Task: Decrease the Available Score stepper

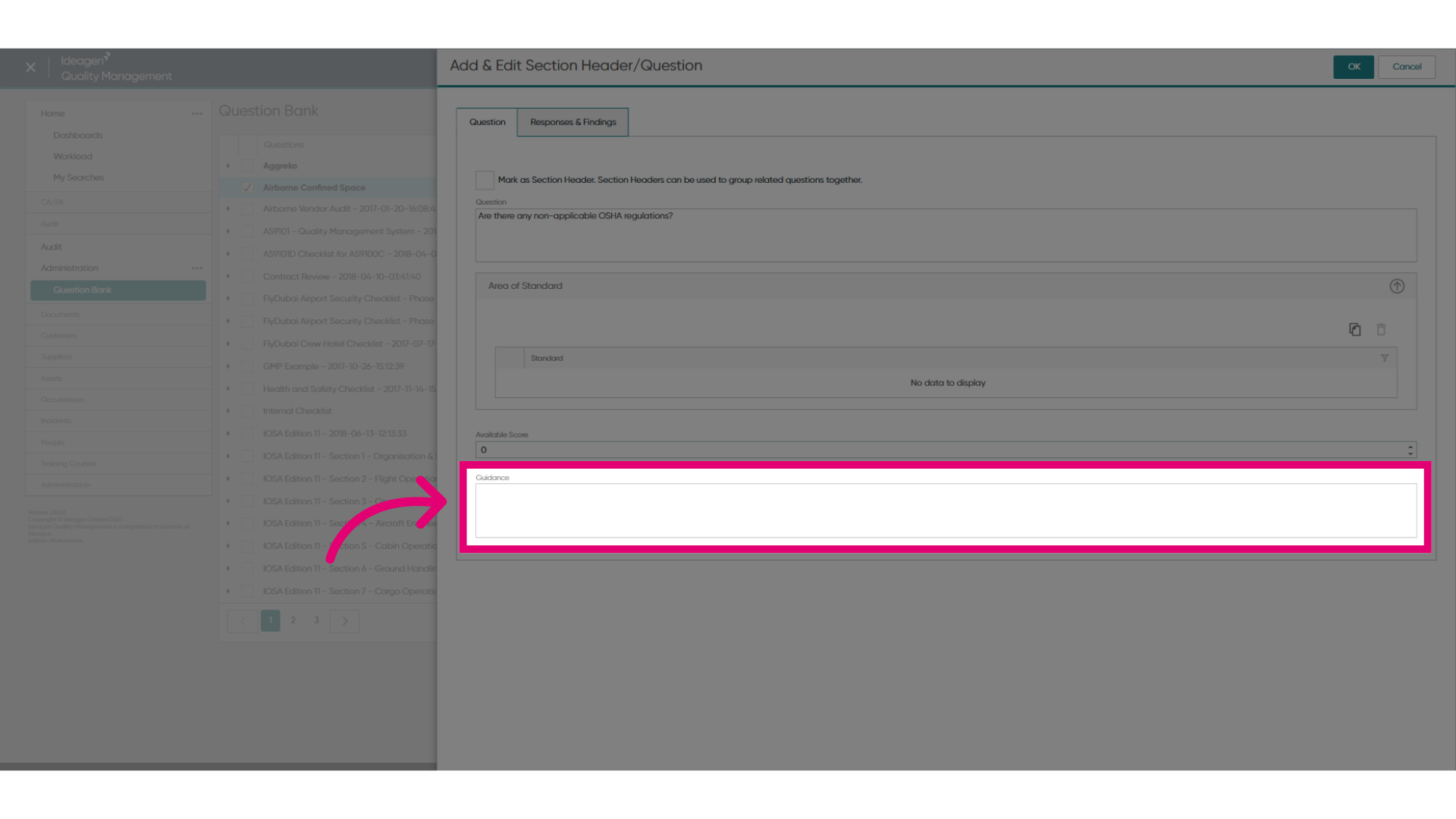Action: [x=1410, y=453]
